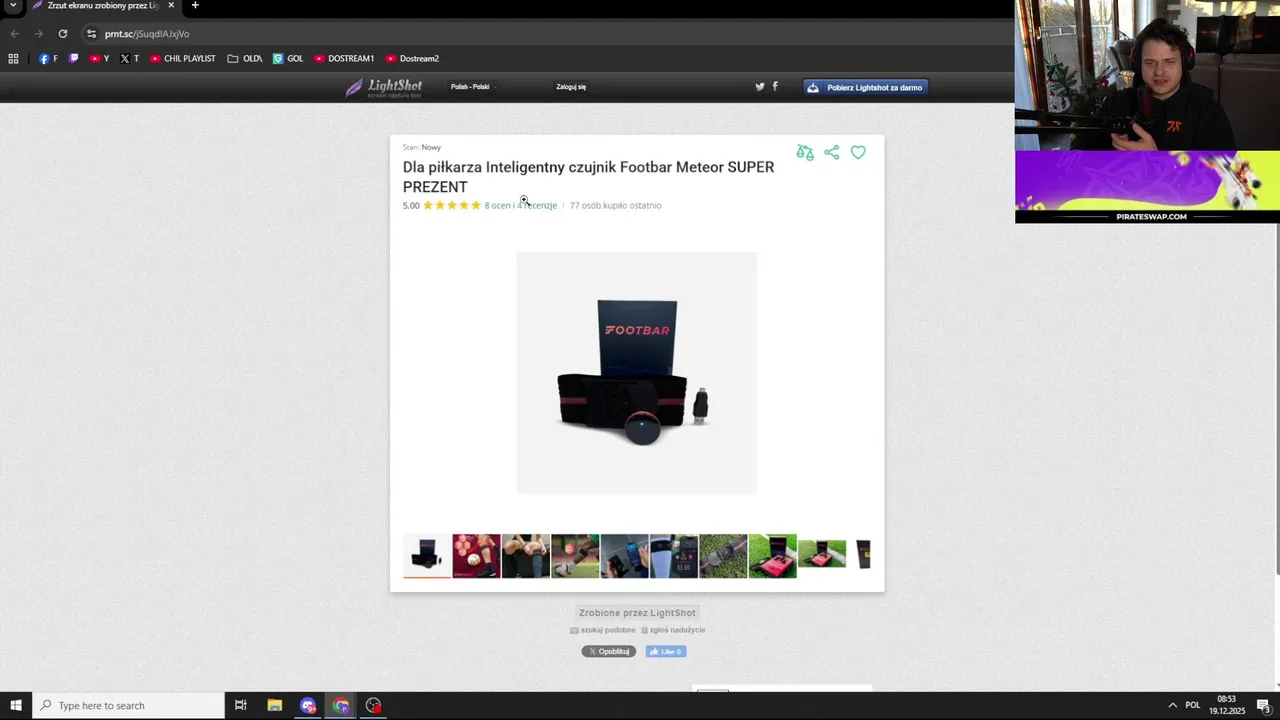Click the heart favorite icon in screenshot
1280x720 pixels.
(858, 153)
